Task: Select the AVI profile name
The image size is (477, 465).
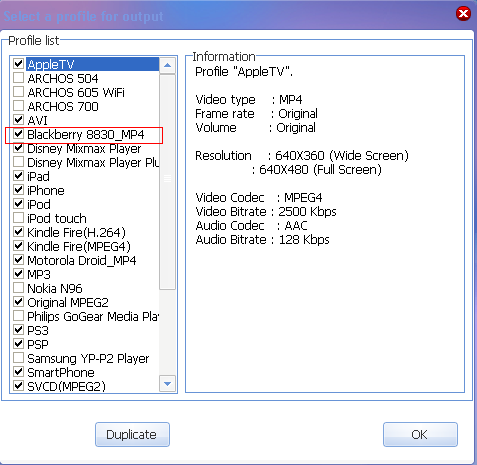Action: [37, 121]
